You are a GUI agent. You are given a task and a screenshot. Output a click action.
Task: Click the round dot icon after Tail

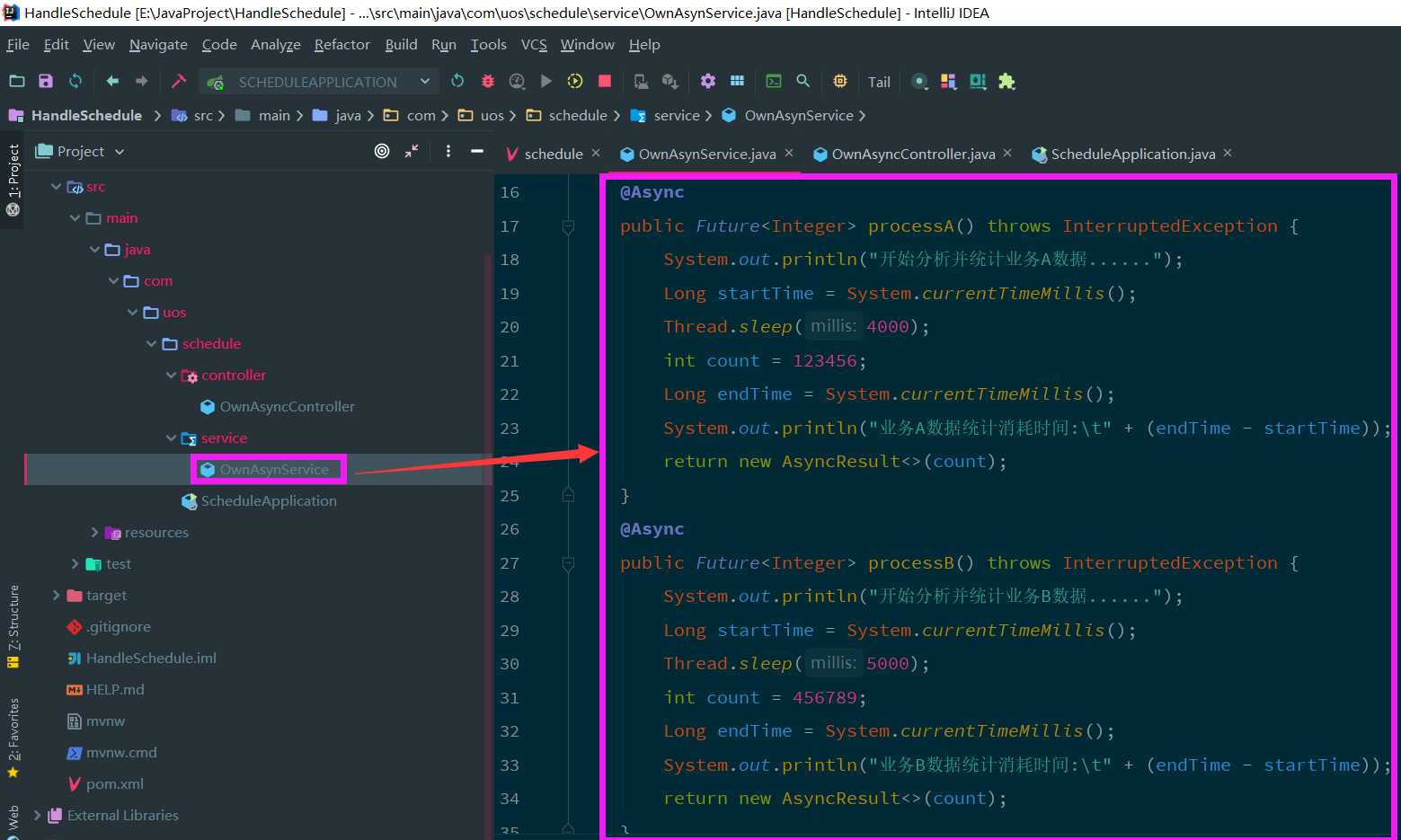pyautogui.click(x=919, y=81)
